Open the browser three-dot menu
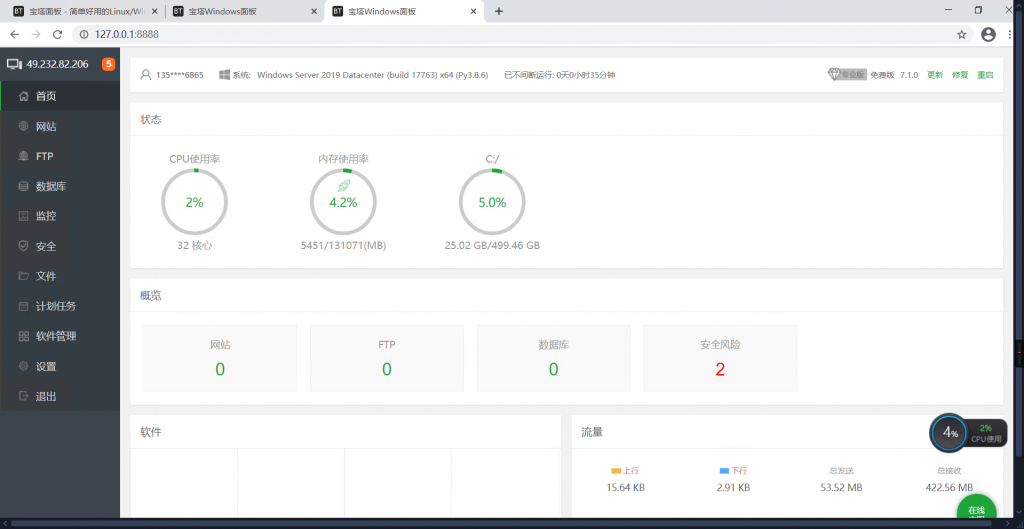This screenshot has height=529, width=1024. coord(1010,35)
